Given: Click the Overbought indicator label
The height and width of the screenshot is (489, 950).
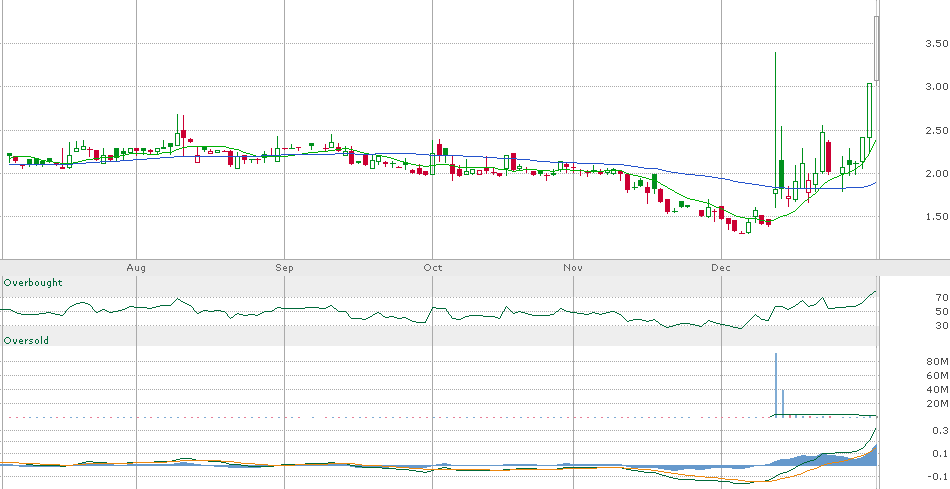Looking at the screenshot, I should pyautogui.click(x=33, y=283).
